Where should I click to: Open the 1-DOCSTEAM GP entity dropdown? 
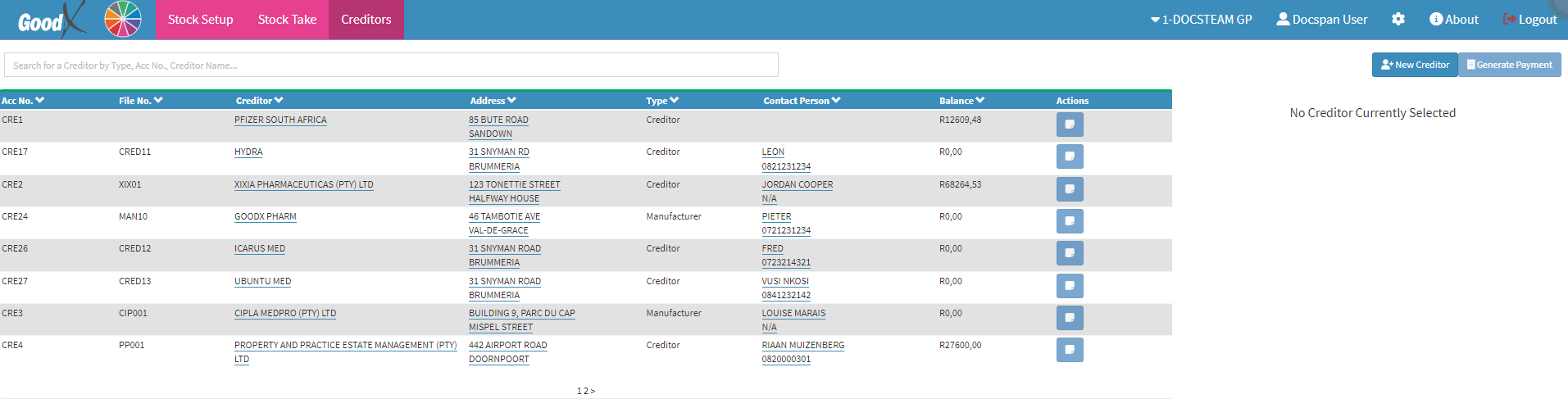click(1201, 20)
